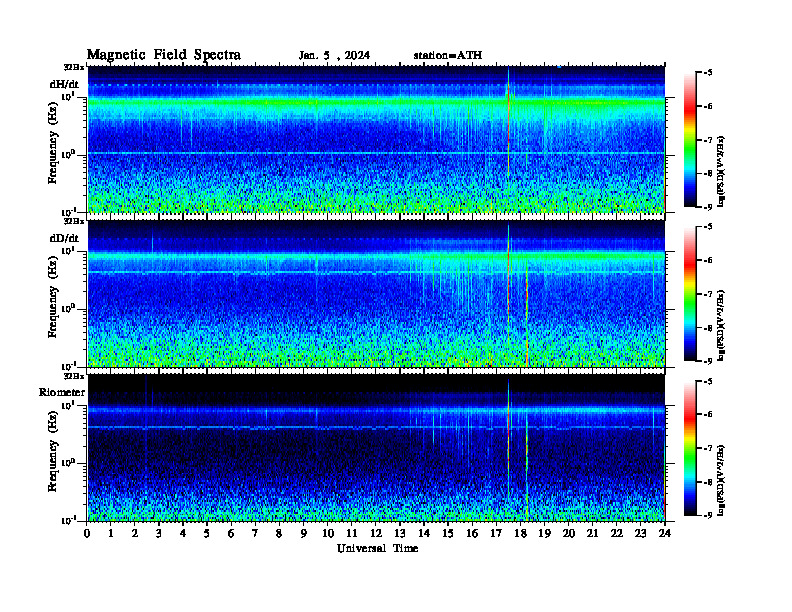
Task: Click the "32Hz" label of the Riometer panel
Action: coord(73,376)
